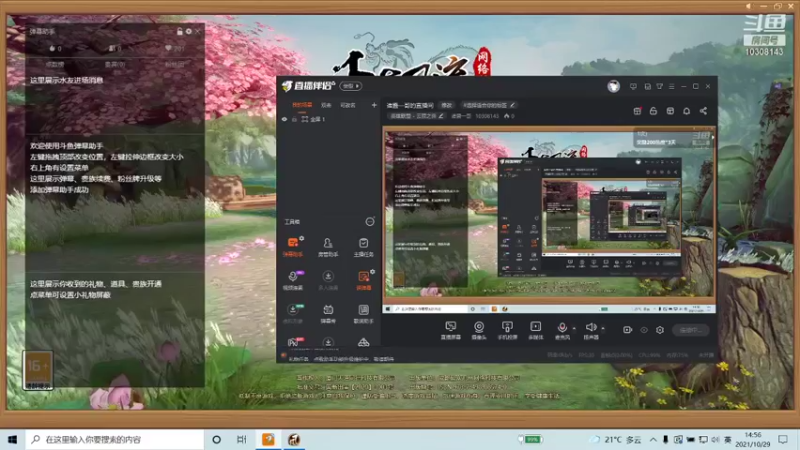Toggle lock on danmaku helper overlay
Viewport: 800px width, 450px height.
179,32
